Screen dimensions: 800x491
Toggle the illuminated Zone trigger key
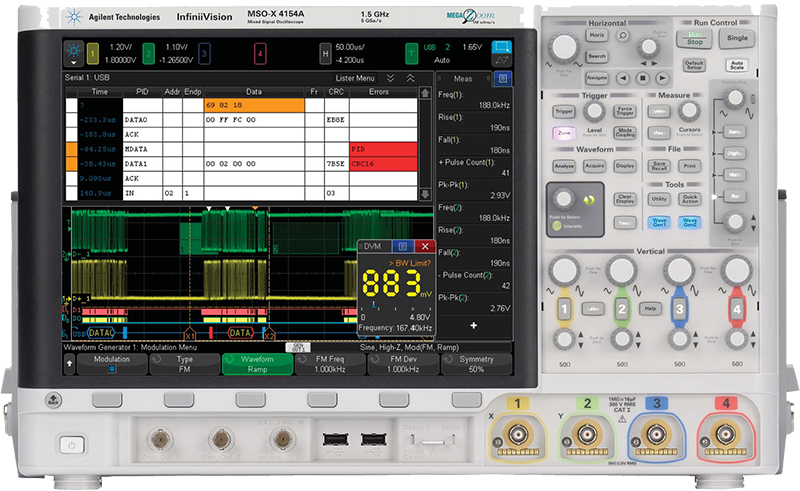[x=564, y=133]
